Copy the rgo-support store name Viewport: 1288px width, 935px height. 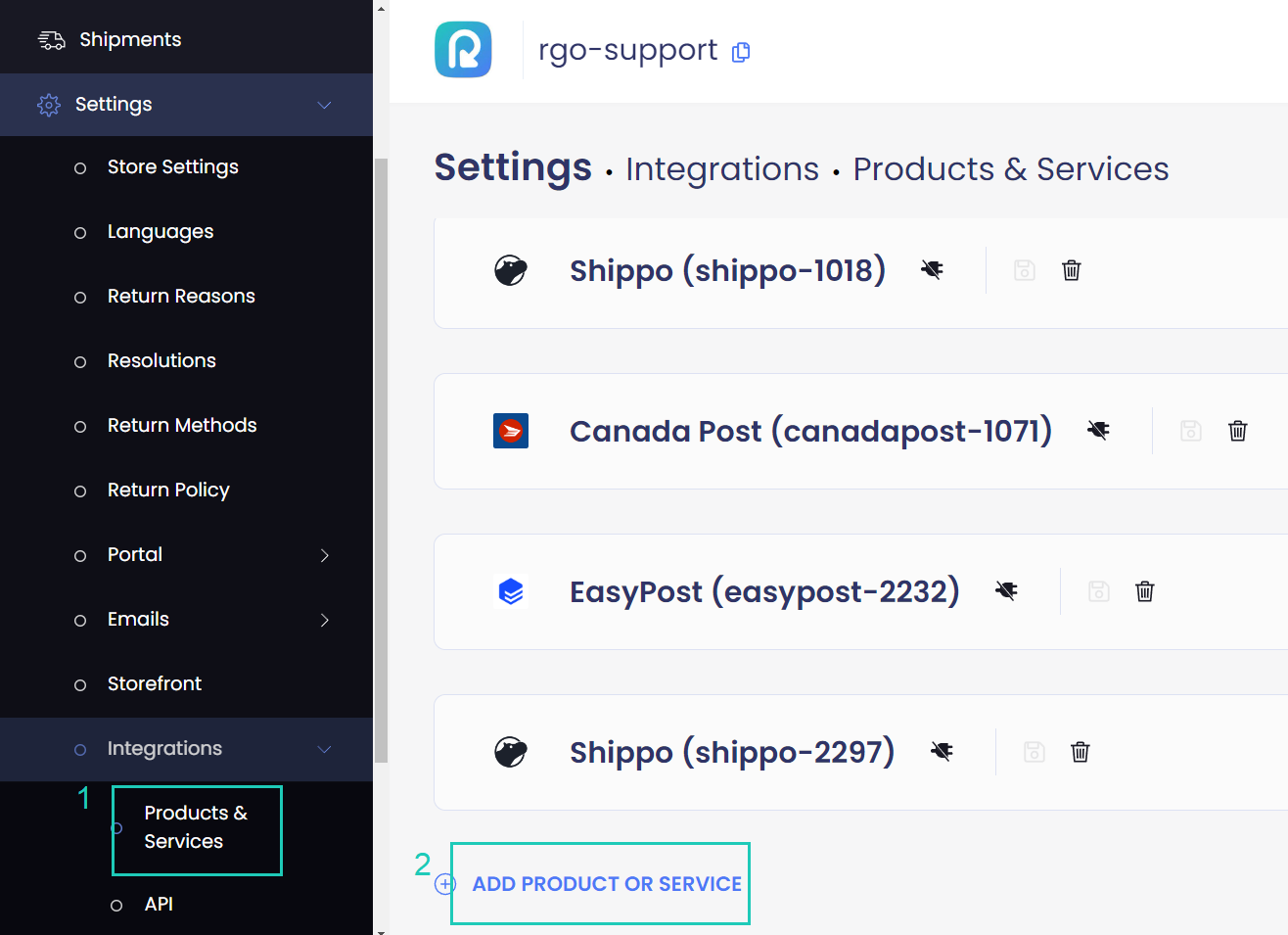tap(741, 52)
